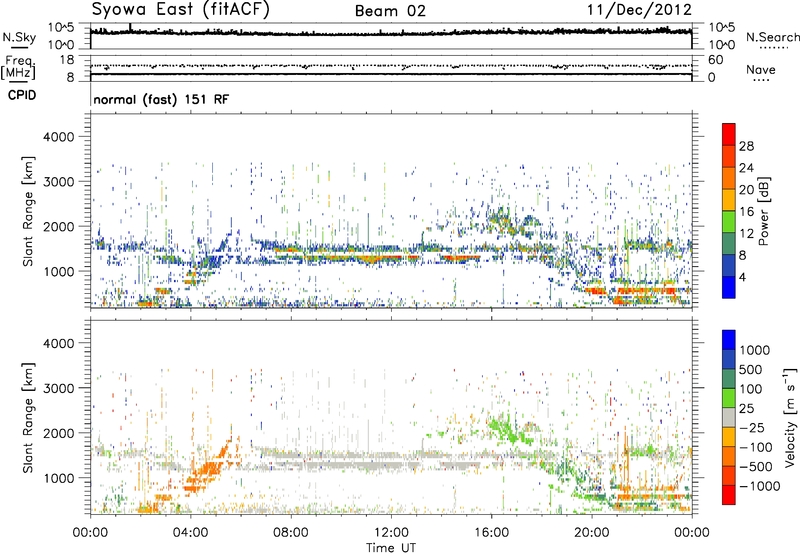Click the '500' velocity colorbar label
Screen dimensions: 800x554
point(751,370)
